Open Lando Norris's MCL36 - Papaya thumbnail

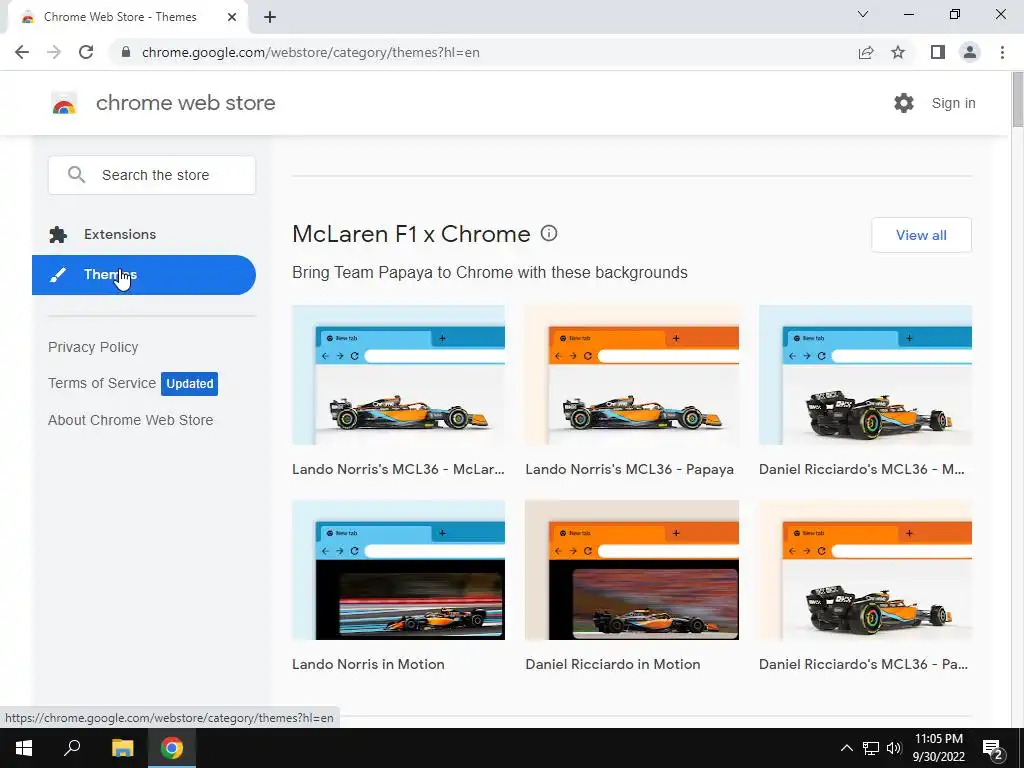tap(632, 375)
